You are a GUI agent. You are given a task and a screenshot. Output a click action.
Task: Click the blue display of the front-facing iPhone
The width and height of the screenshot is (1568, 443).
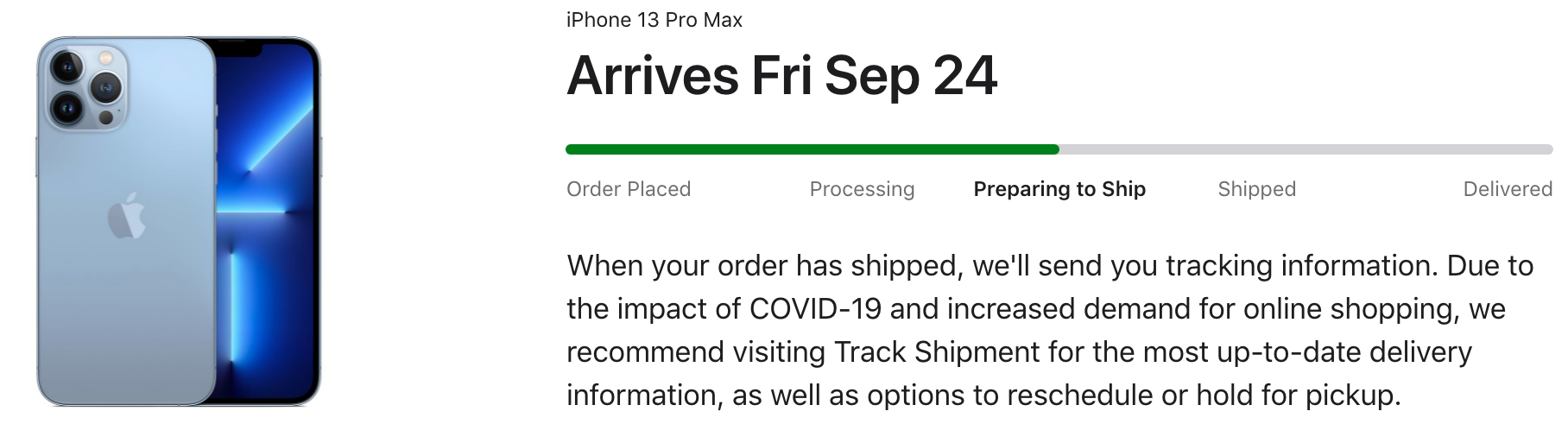(x=268, y=225)
